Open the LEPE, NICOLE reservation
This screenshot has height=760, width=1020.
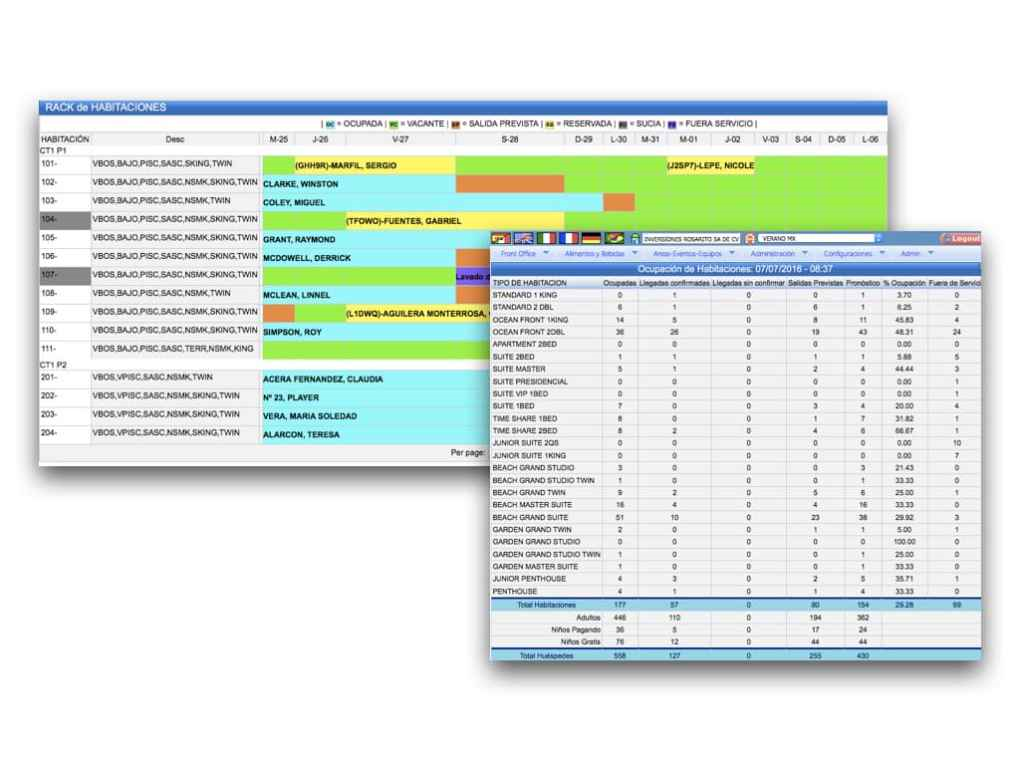tap(710, 165)
